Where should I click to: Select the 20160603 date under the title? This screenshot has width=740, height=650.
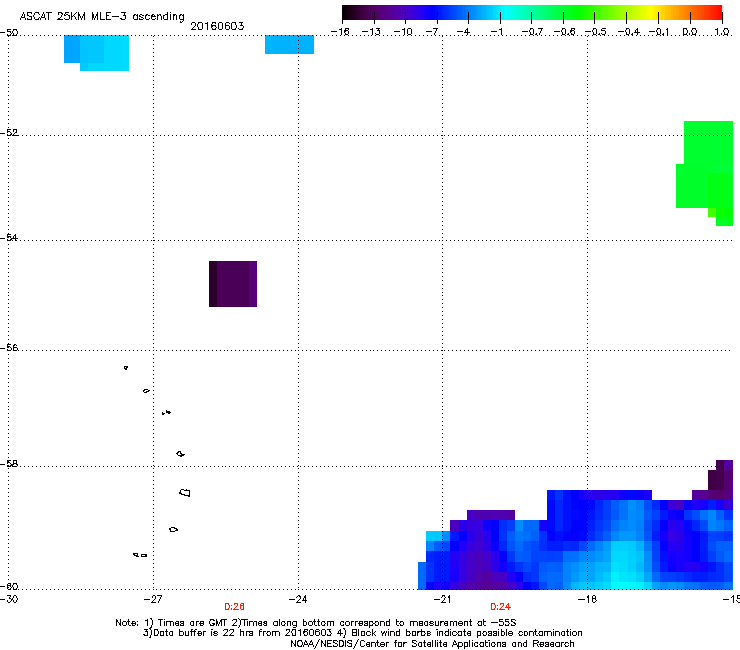[217, 26]
